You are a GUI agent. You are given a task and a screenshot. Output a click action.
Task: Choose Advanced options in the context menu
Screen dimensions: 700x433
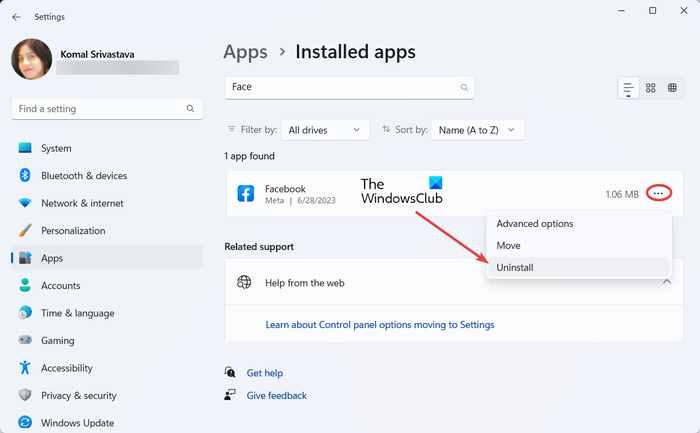point(535,223)
